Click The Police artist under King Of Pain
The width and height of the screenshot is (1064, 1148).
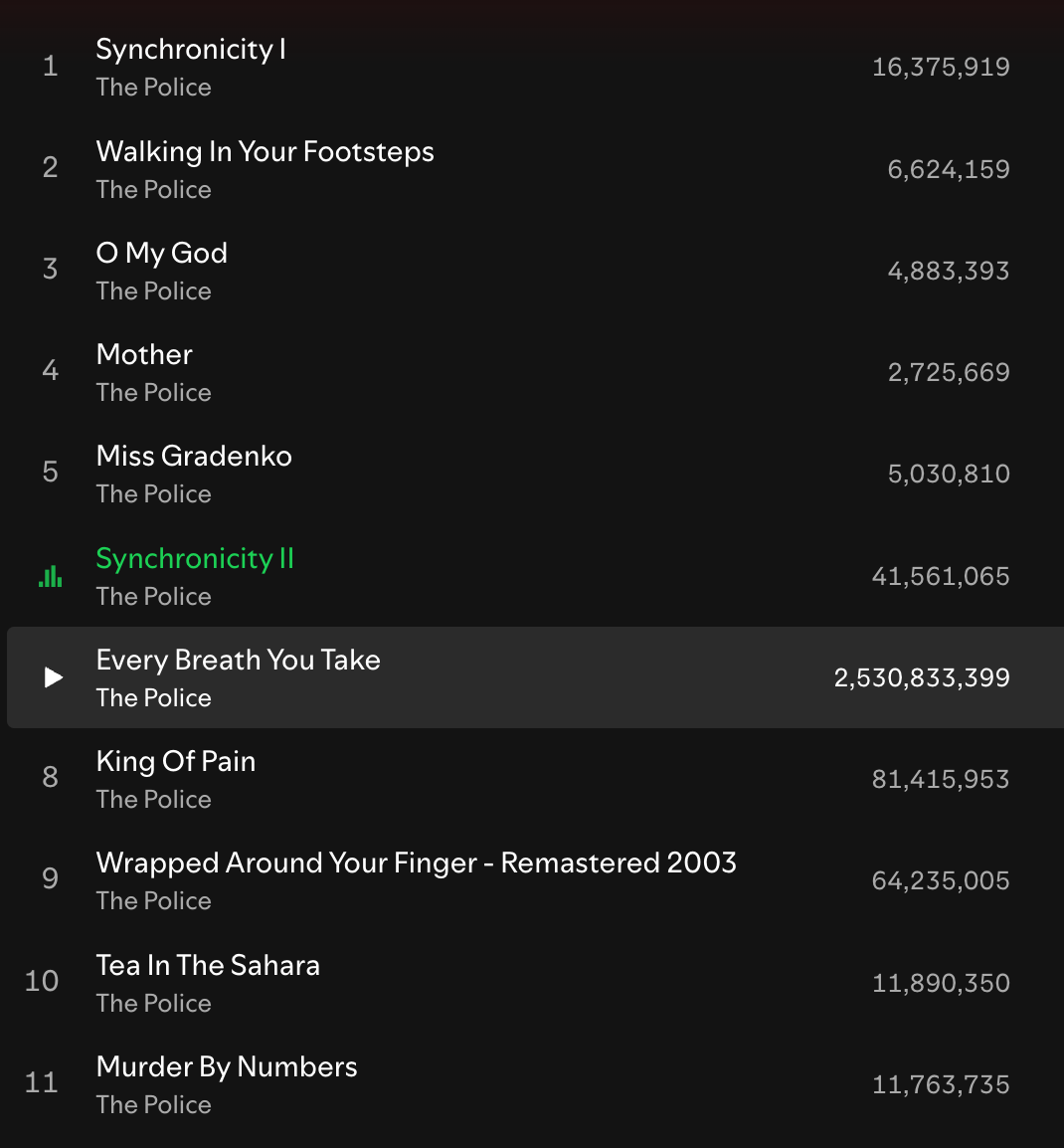click(x=154, y=800)
